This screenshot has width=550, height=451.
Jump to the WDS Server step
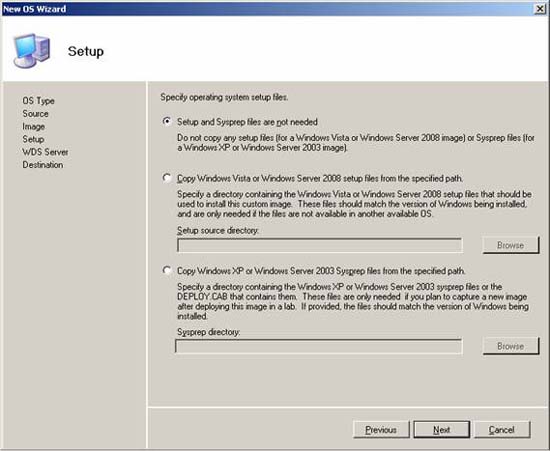tap(45, 152)
